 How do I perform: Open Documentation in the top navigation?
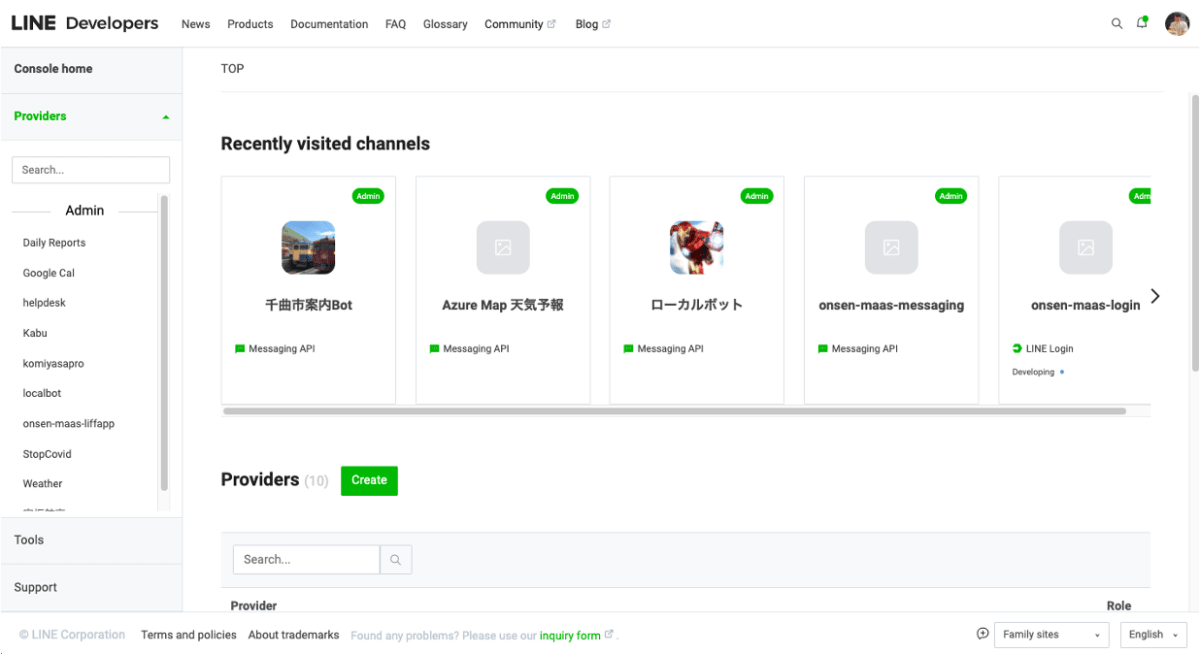(x=329, y=24)
